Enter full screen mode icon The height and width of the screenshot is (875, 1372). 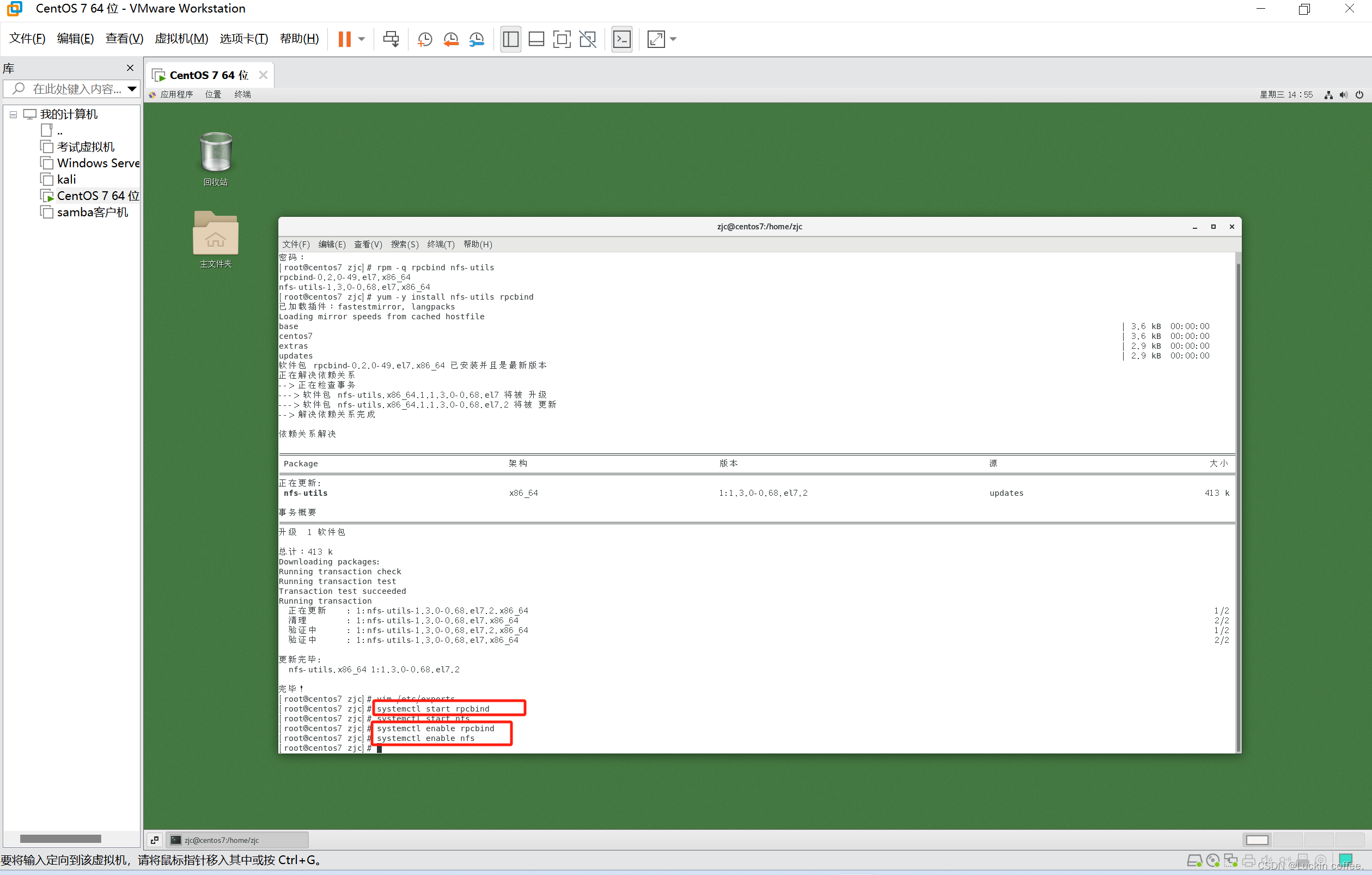(x=561, y=39)
